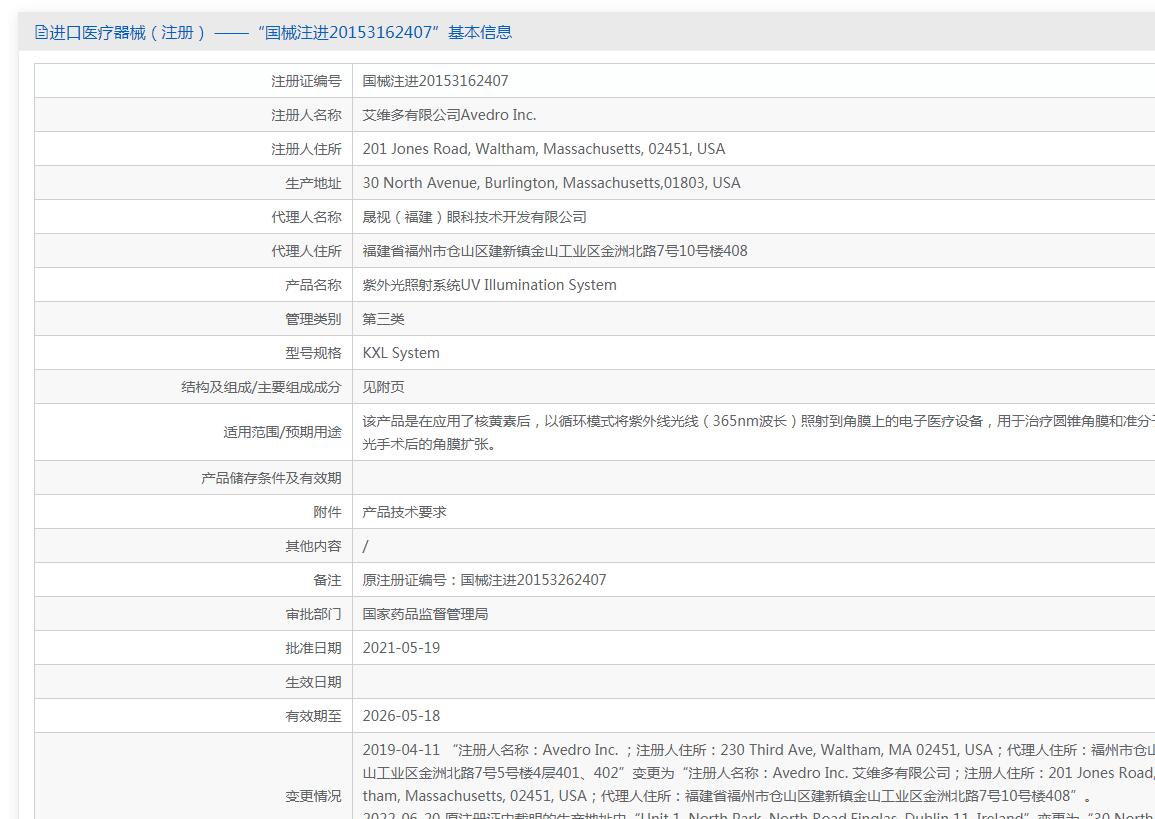Screen dimensions: 1155x819
Task: Click the 批准日期 label cell
Action: tap(194, 647)
